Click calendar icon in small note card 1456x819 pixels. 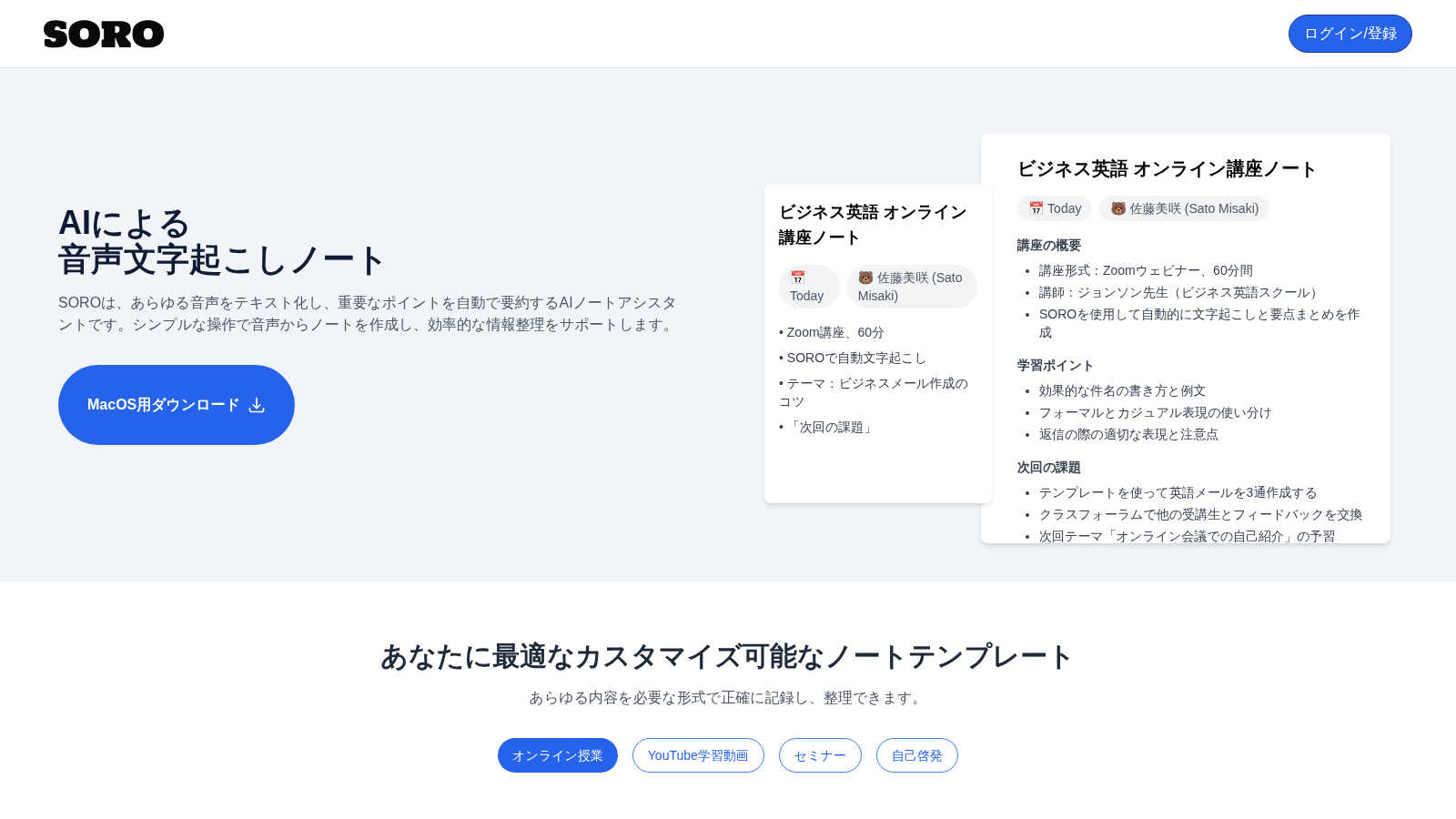coord(798,278)
